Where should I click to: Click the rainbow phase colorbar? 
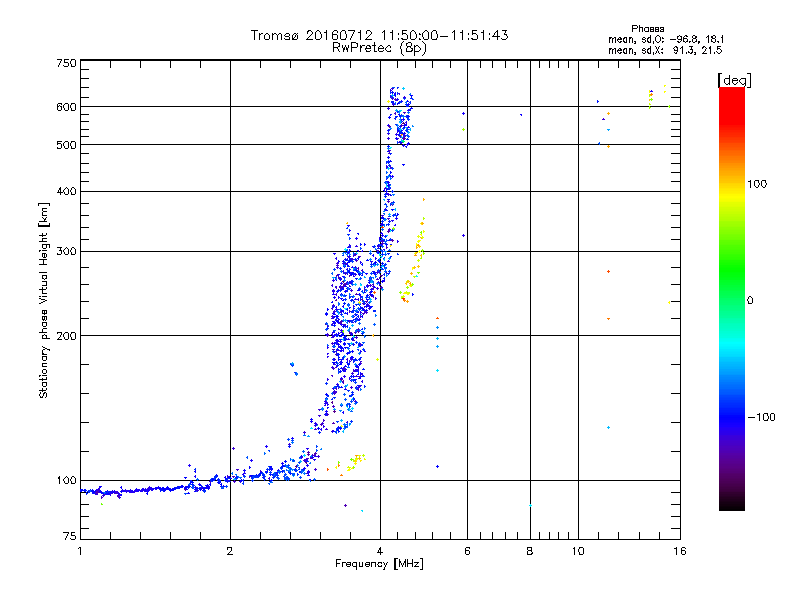[732, 299]
